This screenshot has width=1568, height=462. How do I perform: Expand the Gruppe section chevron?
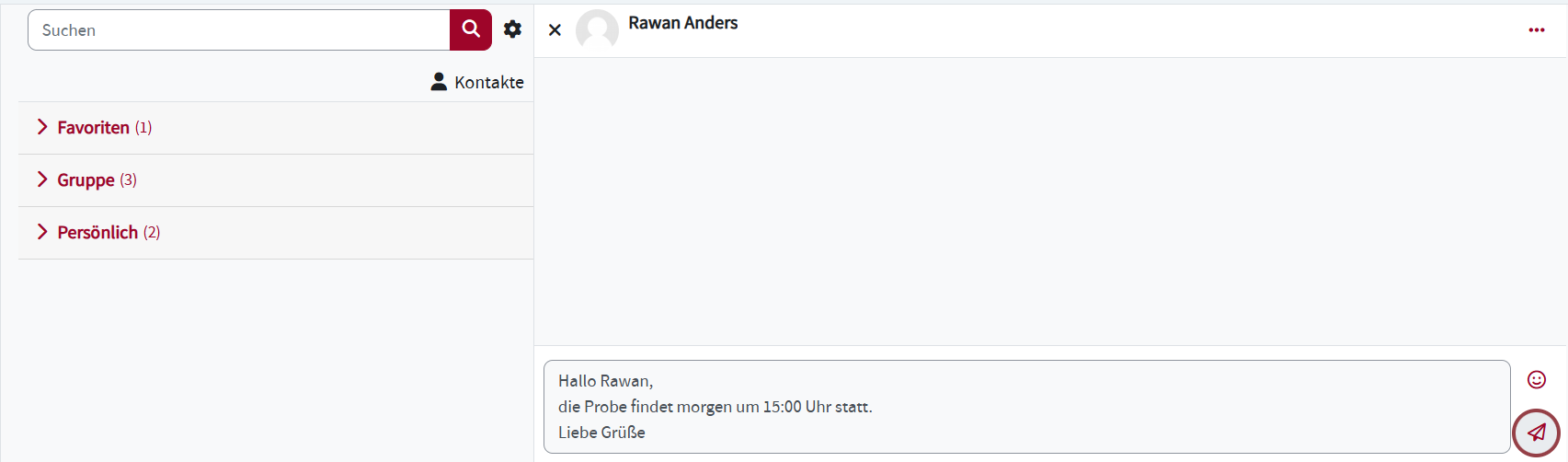(x=42, y=179)
